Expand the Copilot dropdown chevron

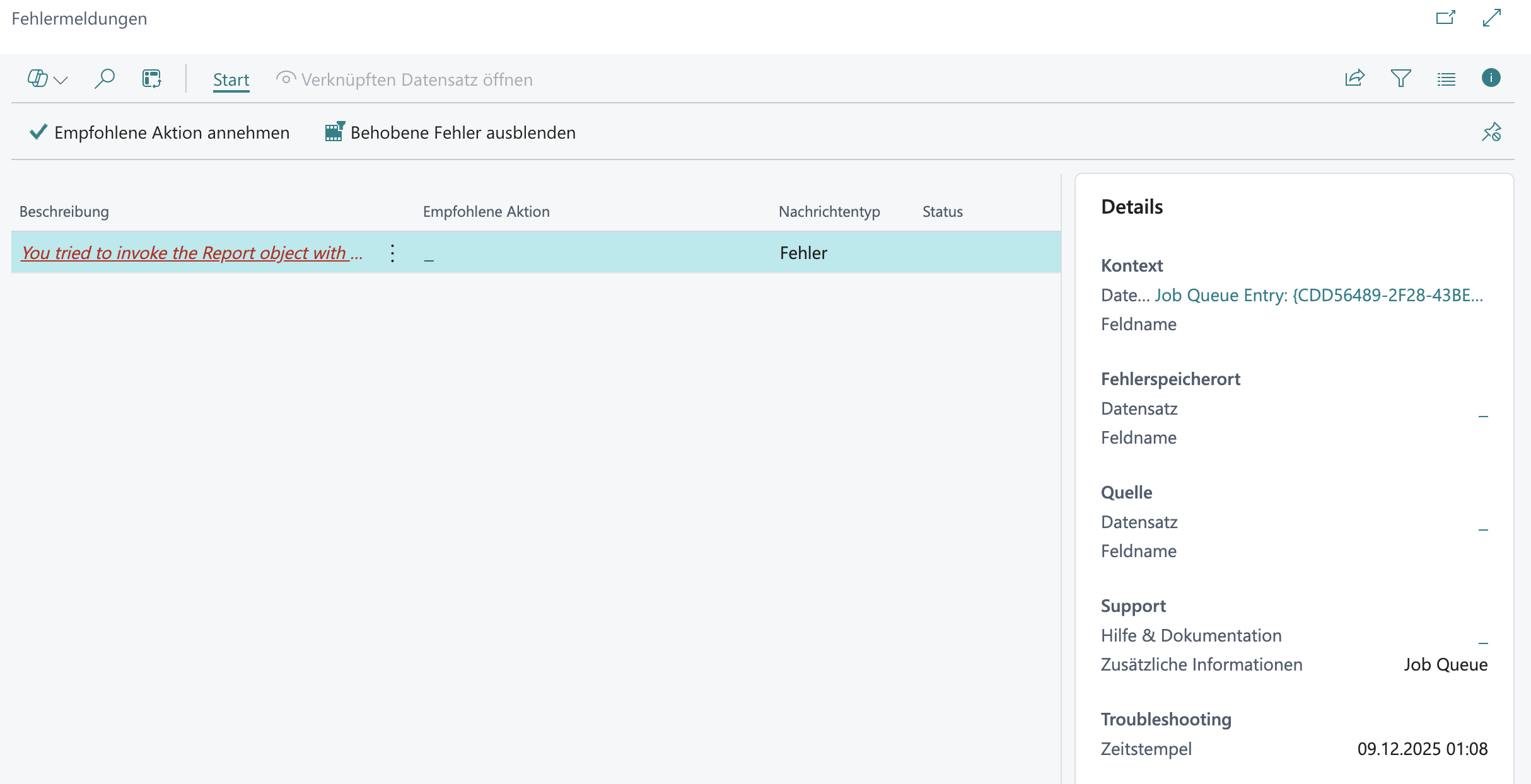coord(61,80)
